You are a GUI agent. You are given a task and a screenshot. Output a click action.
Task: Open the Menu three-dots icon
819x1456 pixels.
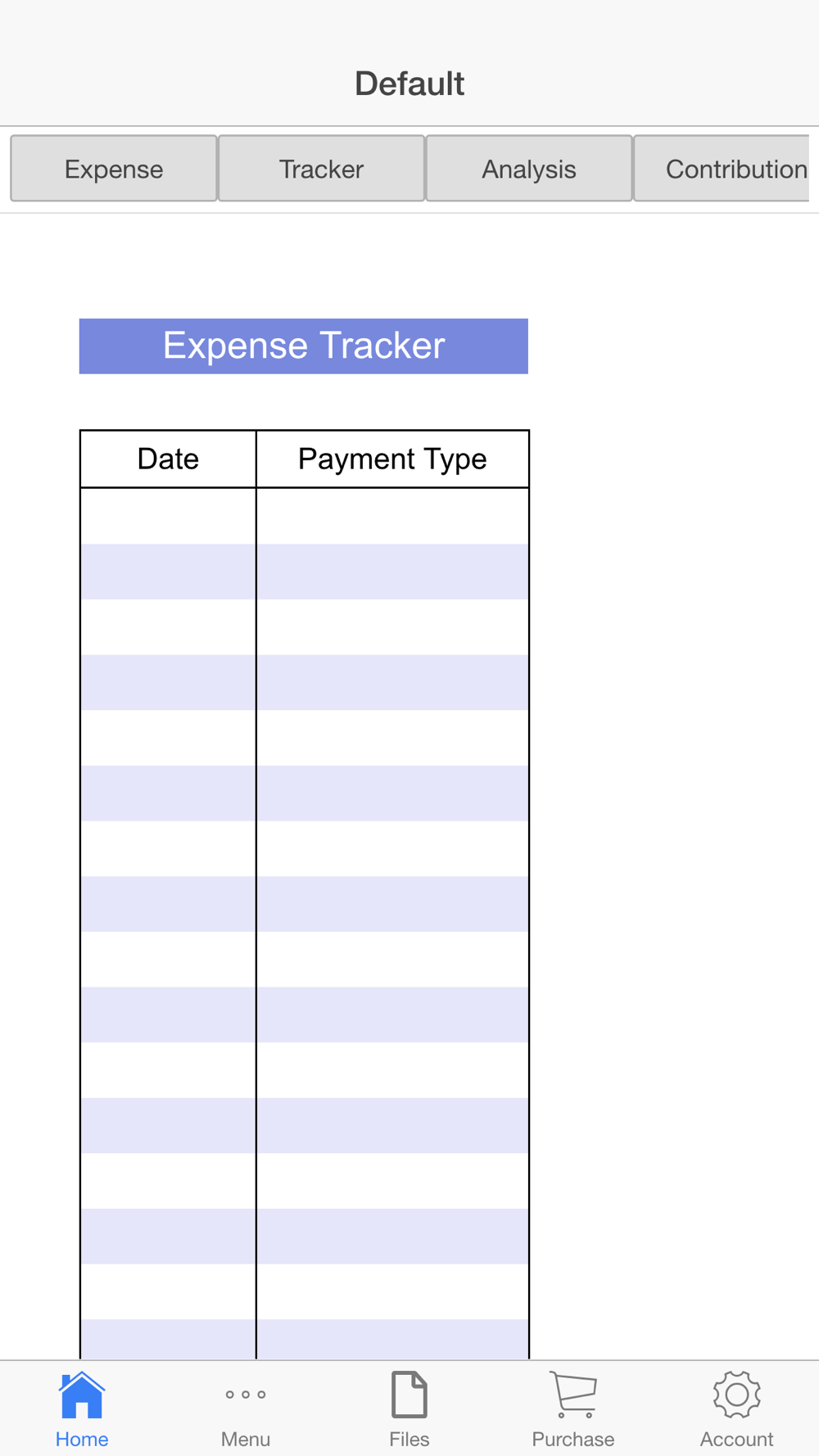[246, 1395]
